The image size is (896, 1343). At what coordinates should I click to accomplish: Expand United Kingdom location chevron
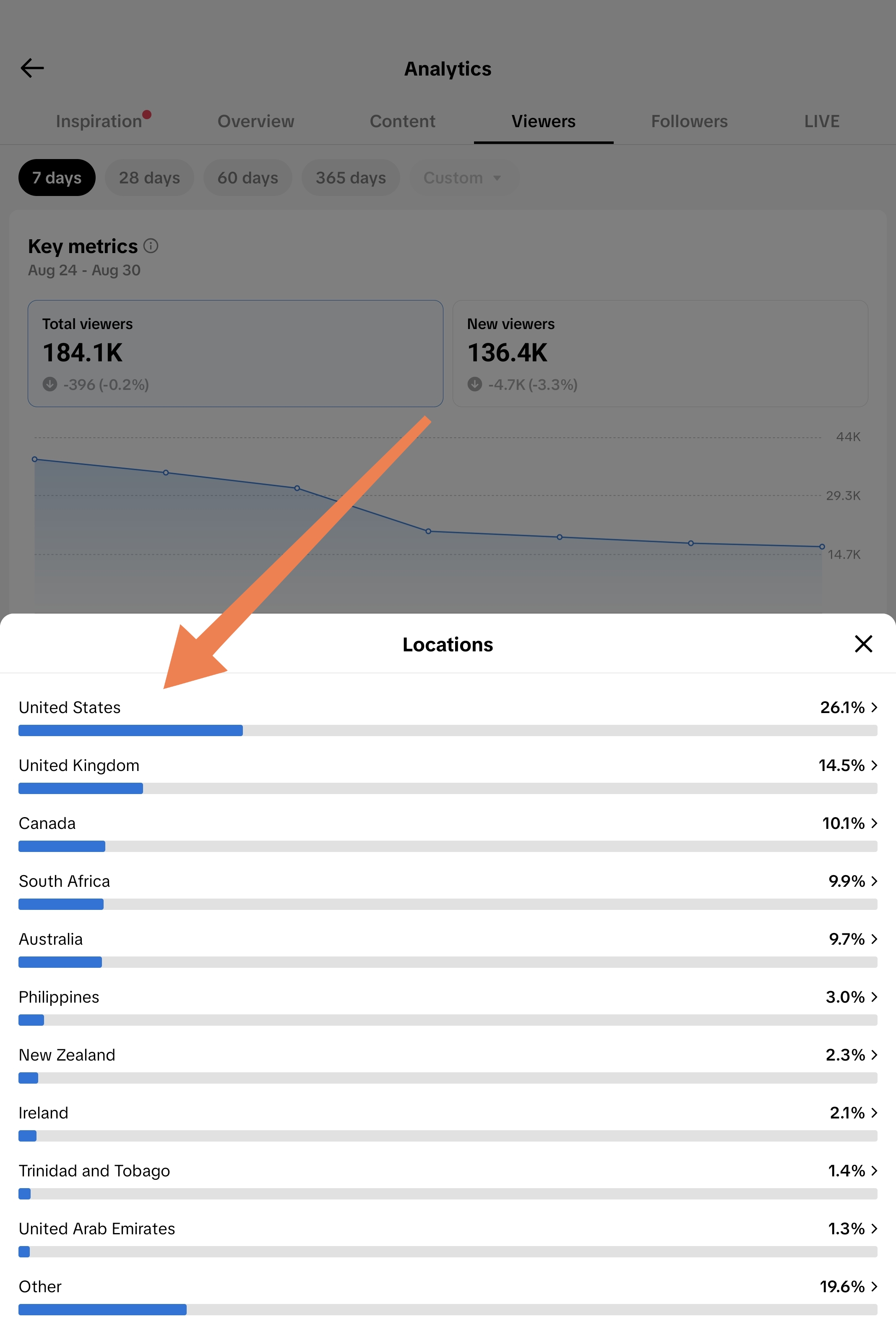(874, 765)
